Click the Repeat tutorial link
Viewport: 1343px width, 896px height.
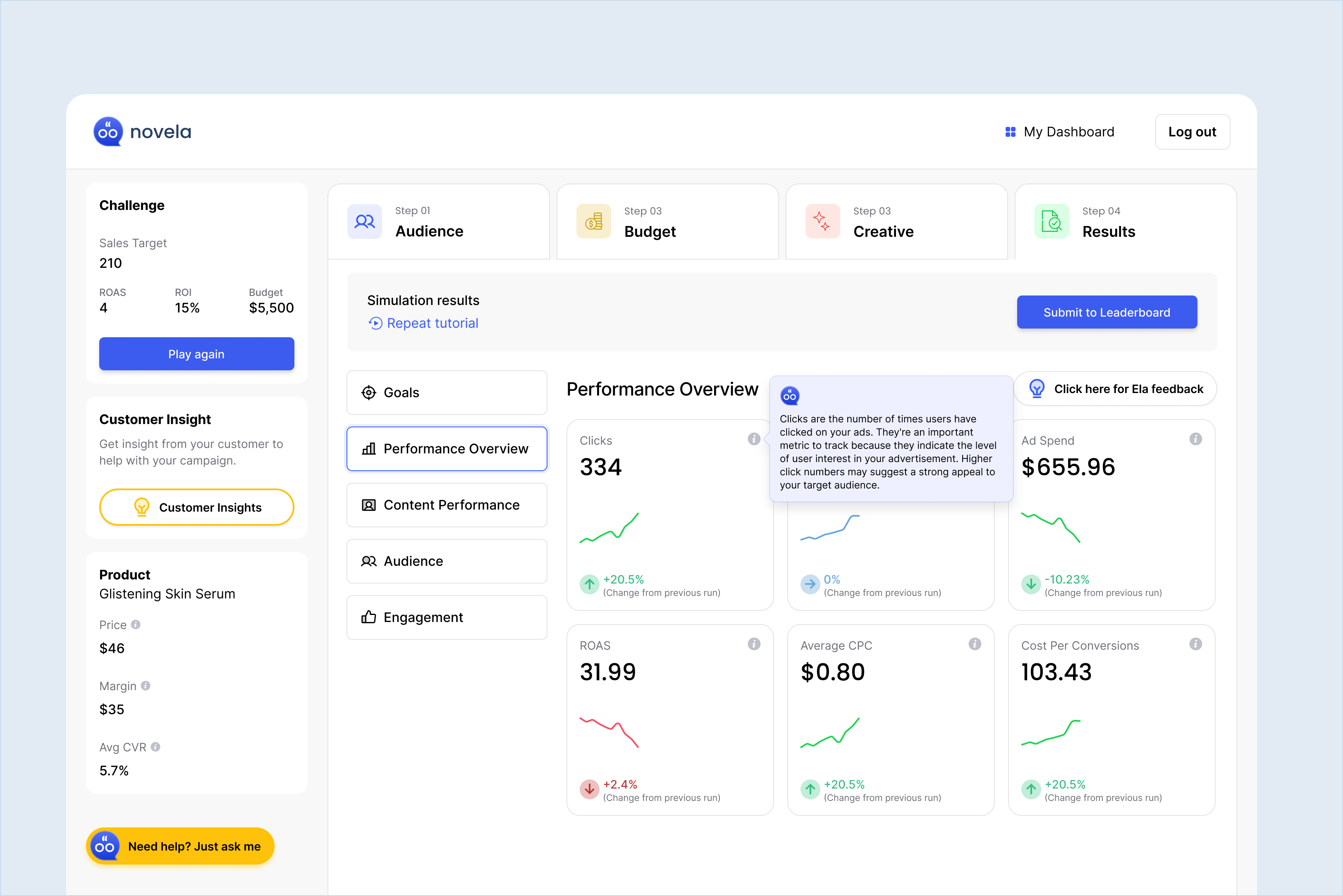[x=423, y=324]
